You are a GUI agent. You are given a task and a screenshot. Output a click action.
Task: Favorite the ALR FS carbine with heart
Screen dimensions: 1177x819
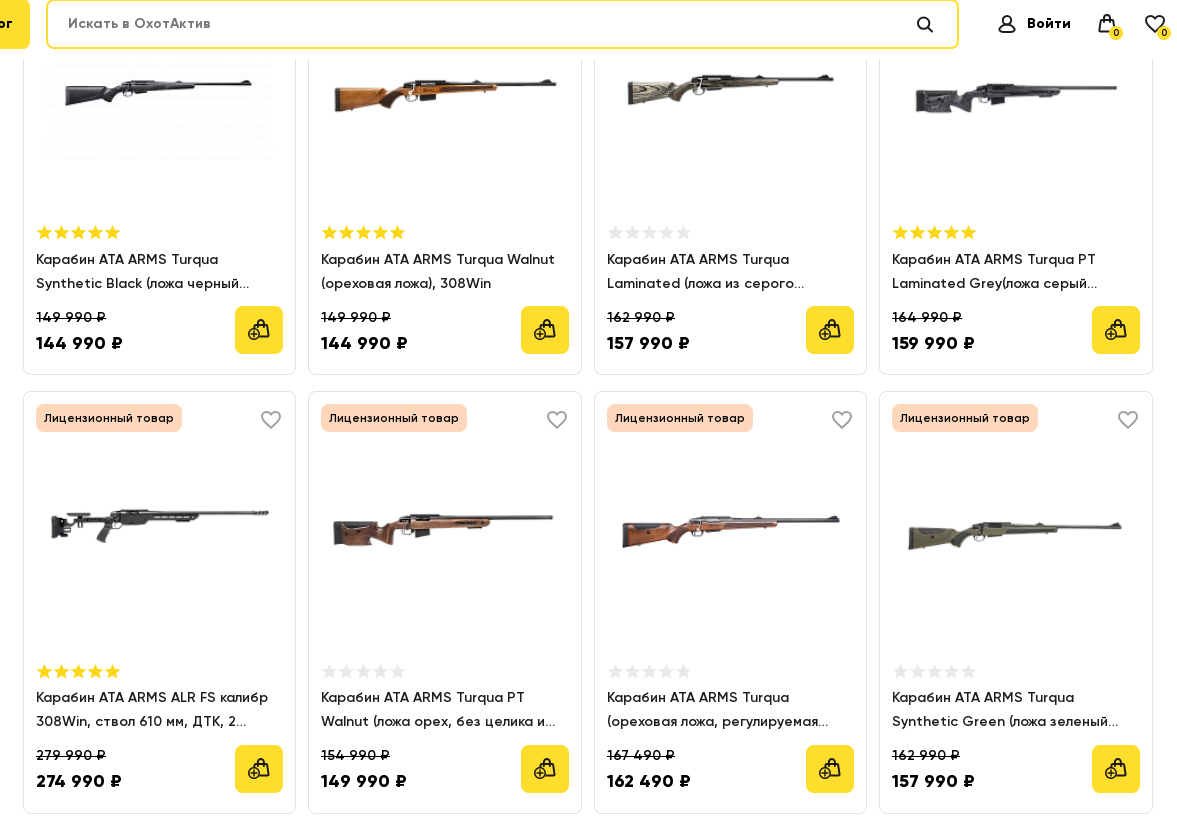(271, 420)
